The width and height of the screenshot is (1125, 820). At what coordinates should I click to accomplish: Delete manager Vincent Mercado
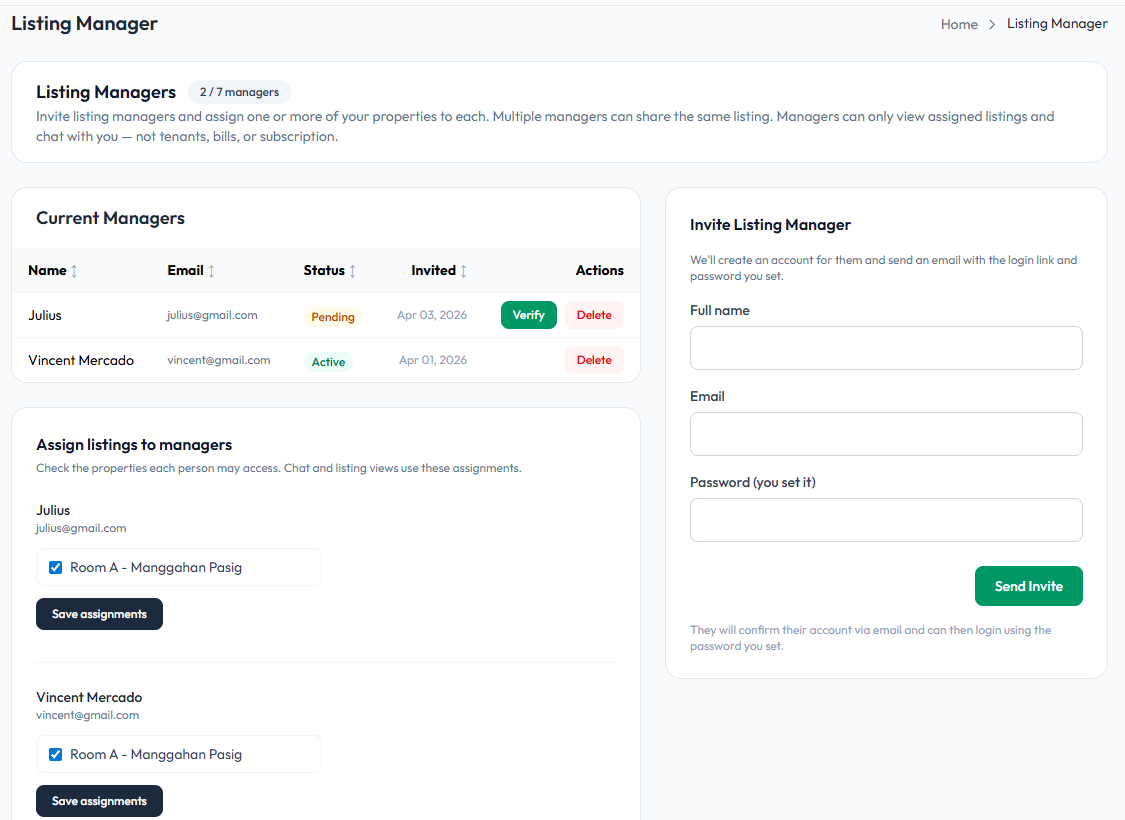(594, 360)
